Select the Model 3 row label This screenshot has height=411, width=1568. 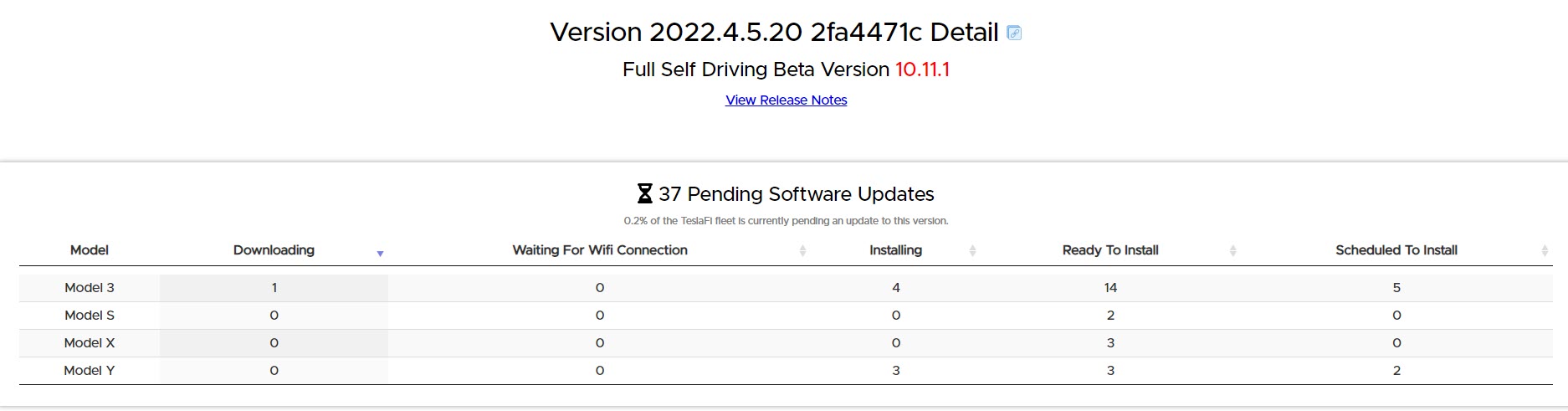90,287
